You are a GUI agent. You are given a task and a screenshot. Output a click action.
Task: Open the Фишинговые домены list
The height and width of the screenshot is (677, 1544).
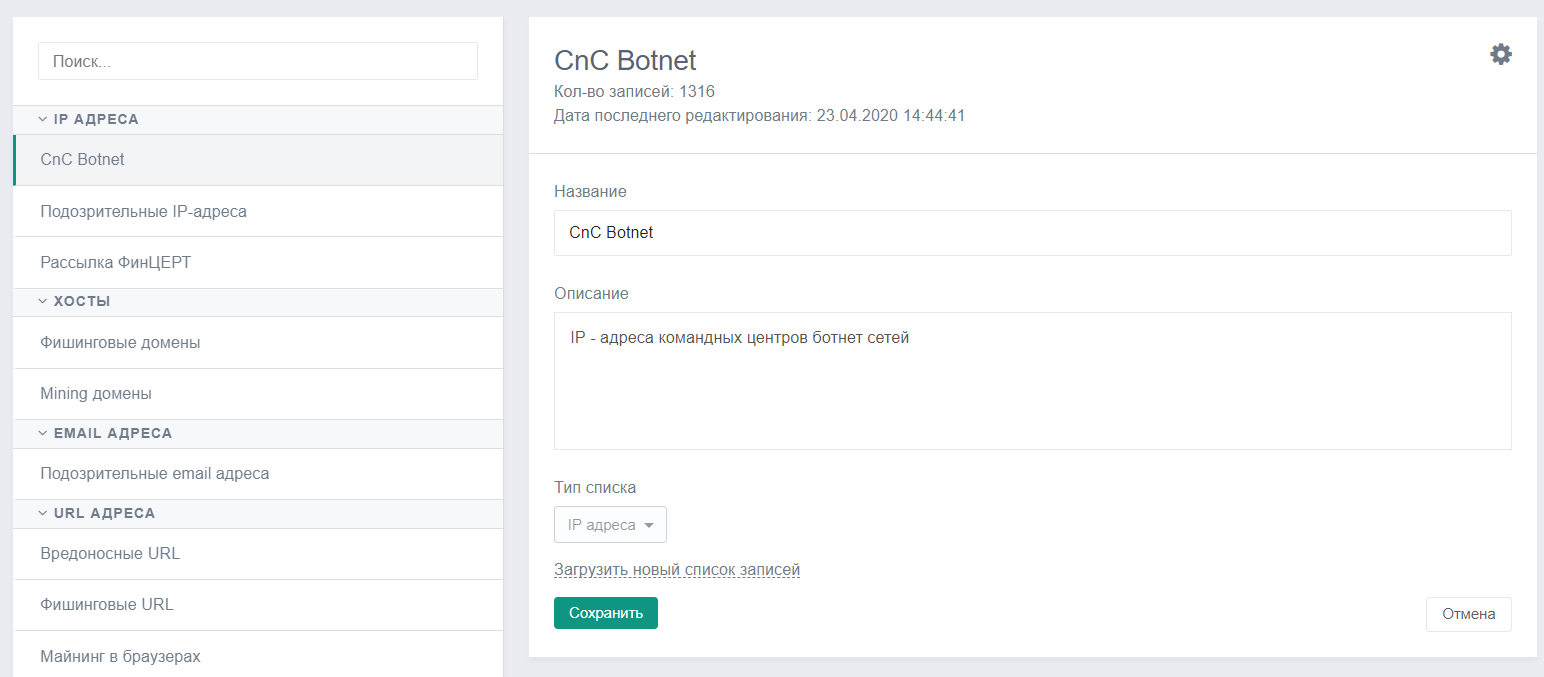258,342
